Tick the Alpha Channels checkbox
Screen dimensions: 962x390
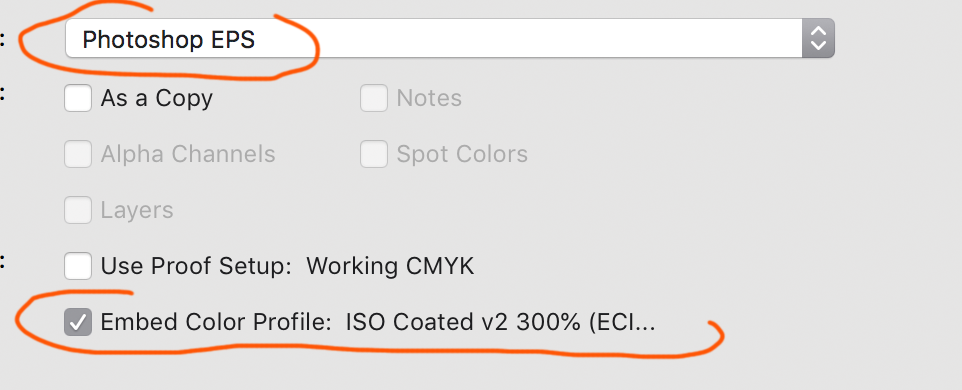click(78, 154)
